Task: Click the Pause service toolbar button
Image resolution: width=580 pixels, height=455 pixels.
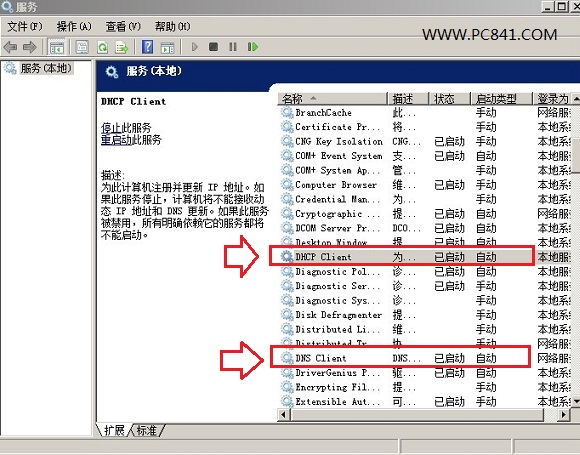Action: (233, 47)
